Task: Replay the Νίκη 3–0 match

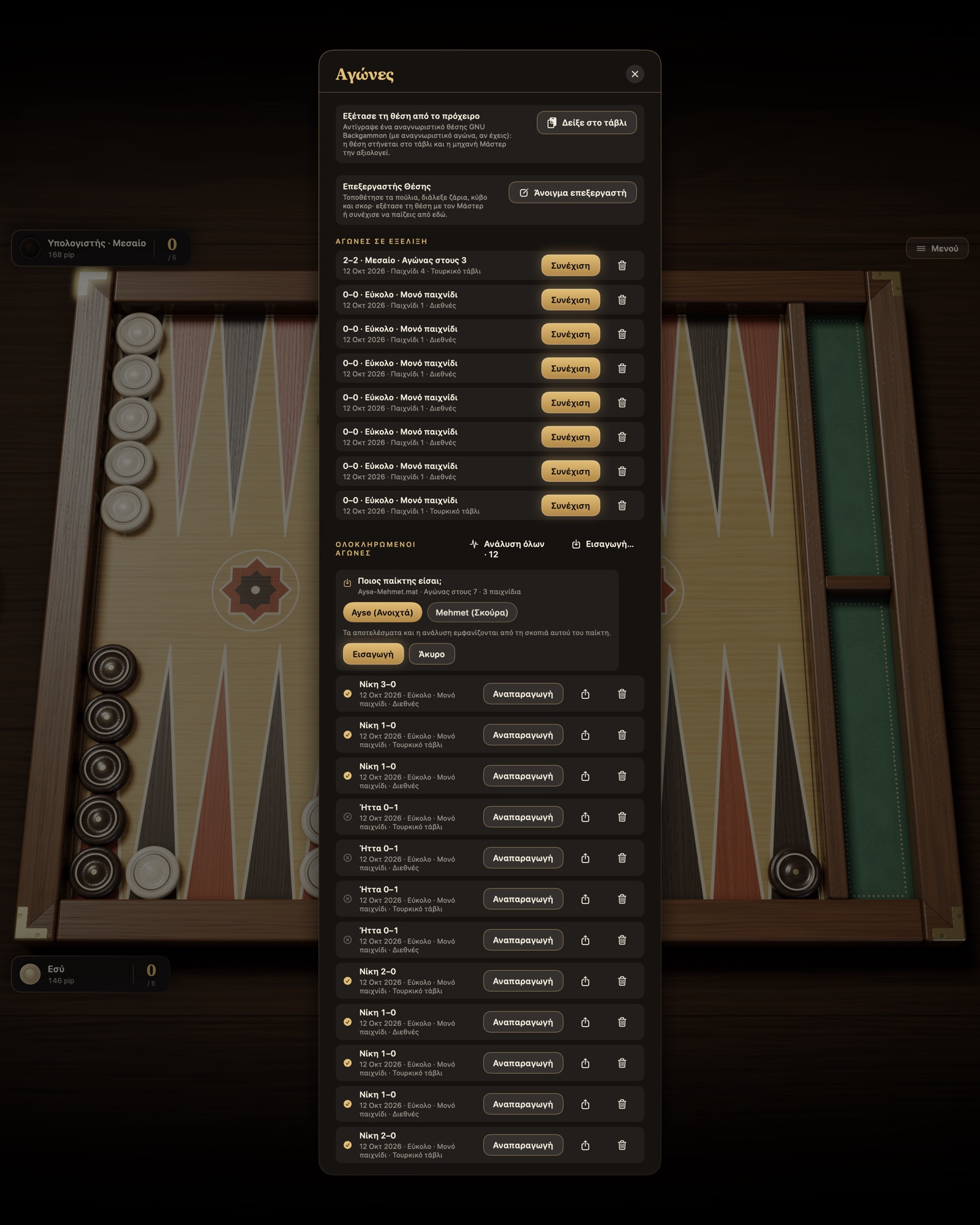Action: pos(522,694)
